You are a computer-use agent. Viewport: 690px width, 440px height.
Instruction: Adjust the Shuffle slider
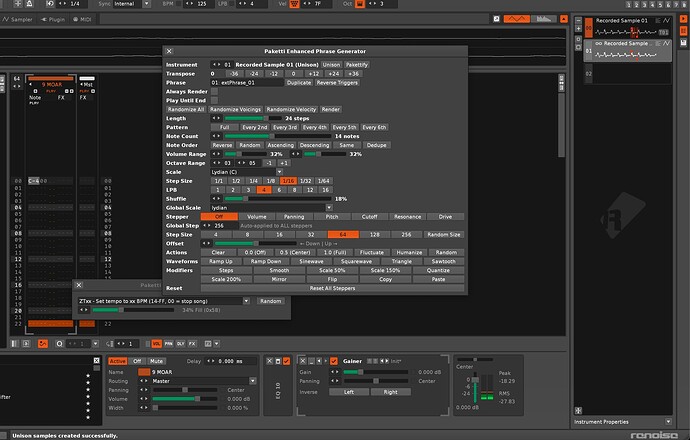278,199
